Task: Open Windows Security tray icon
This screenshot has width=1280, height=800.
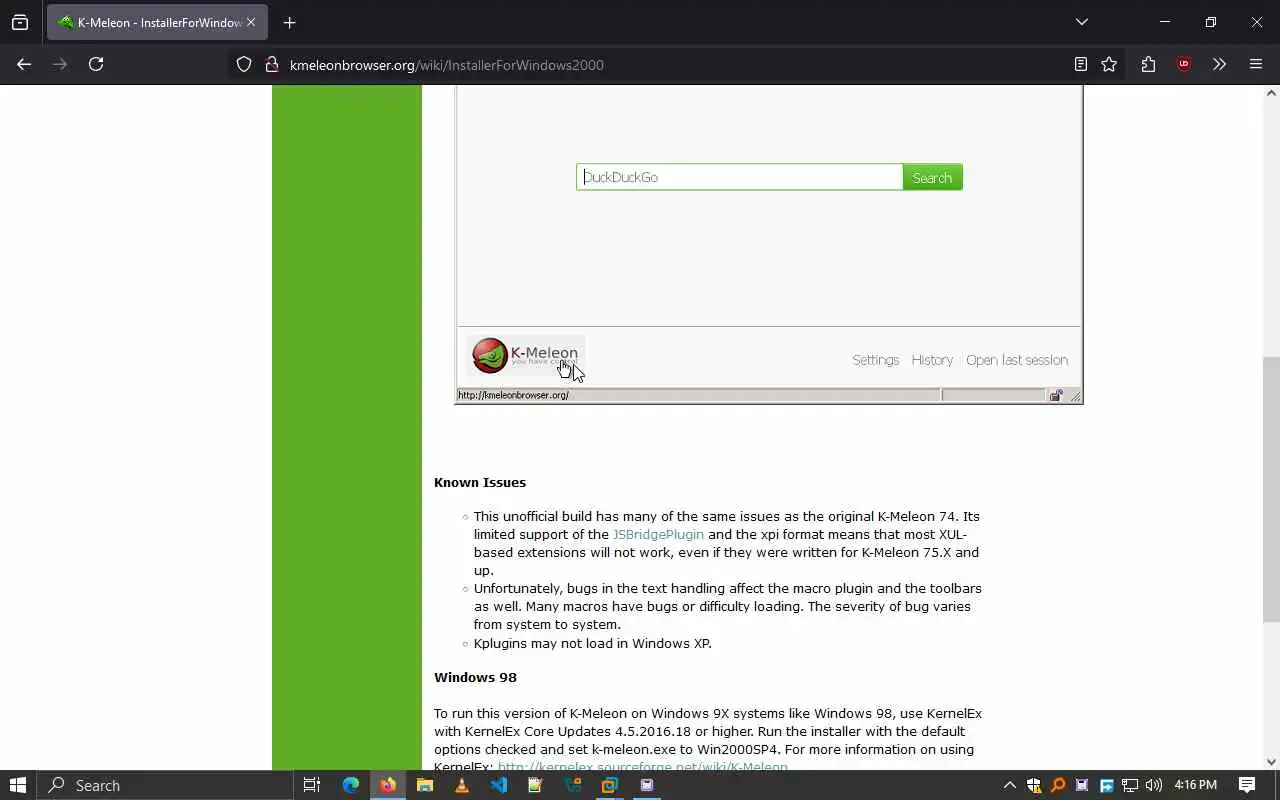Action: coord(1034,785)
